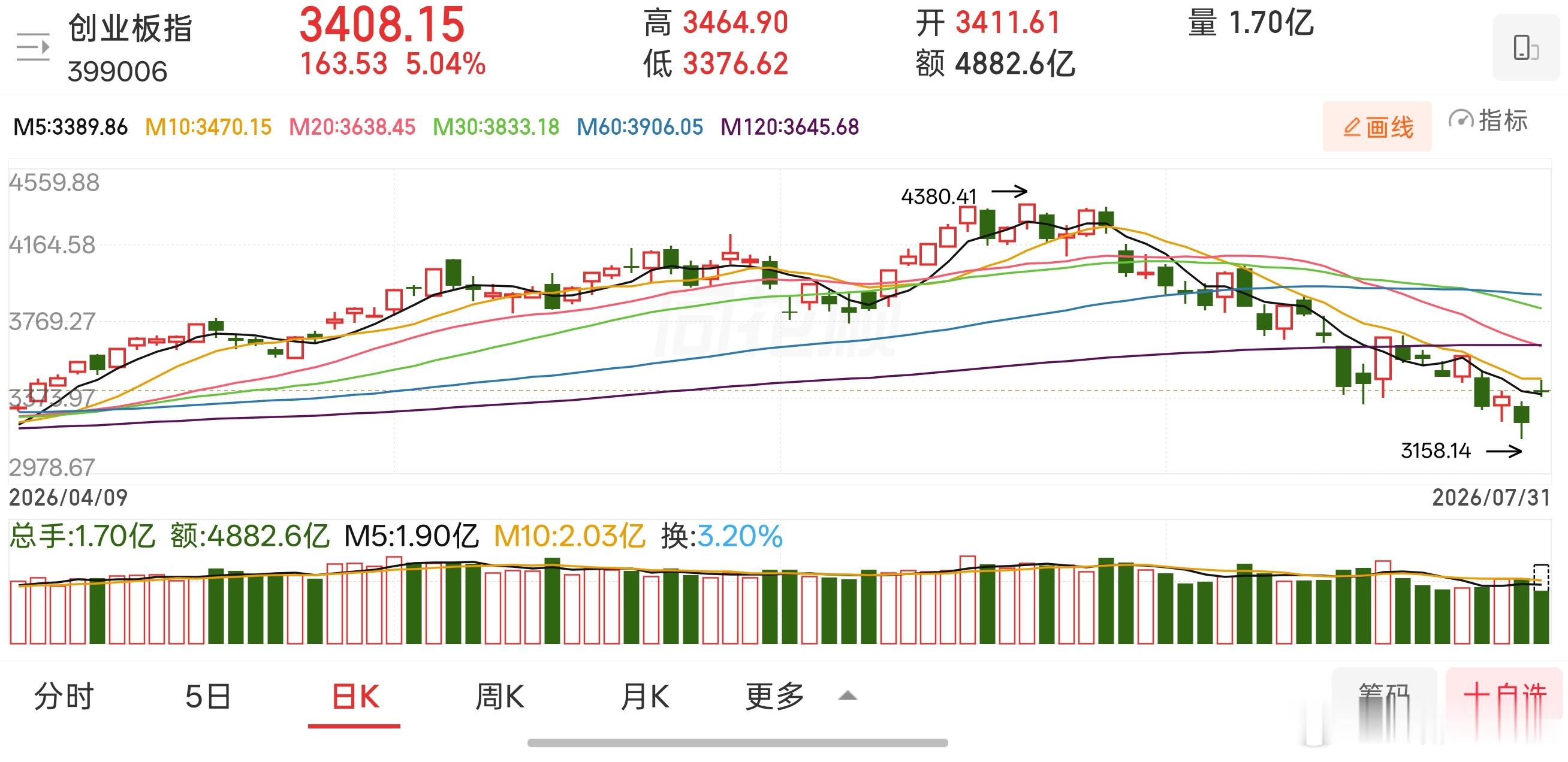Click the 创业板指 index name
Screen dimensions: 1568x762
tap(130, 28)
